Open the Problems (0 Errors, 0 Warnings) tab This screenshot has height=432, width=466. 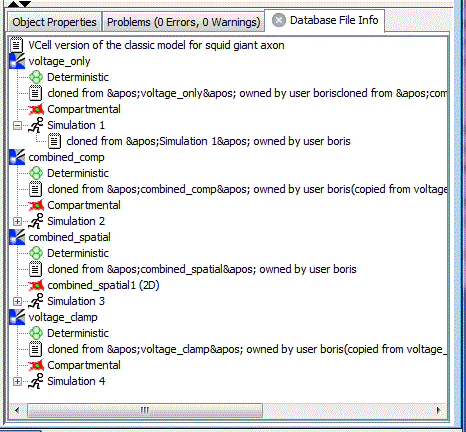click(183, 22)
